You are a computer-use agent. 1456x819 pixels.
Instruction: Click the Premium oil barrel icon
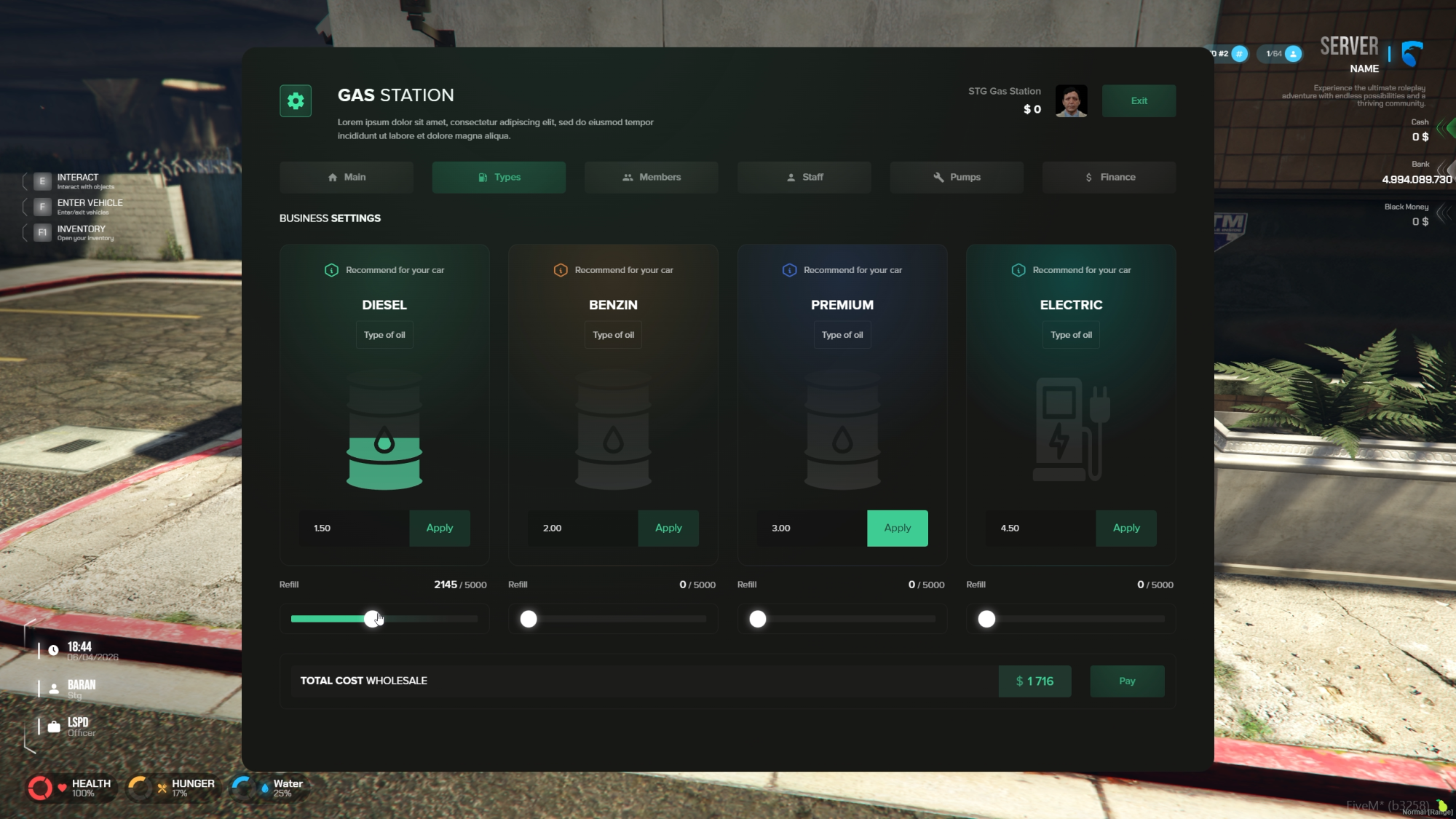pyautogui.click(x=842, y=430)
